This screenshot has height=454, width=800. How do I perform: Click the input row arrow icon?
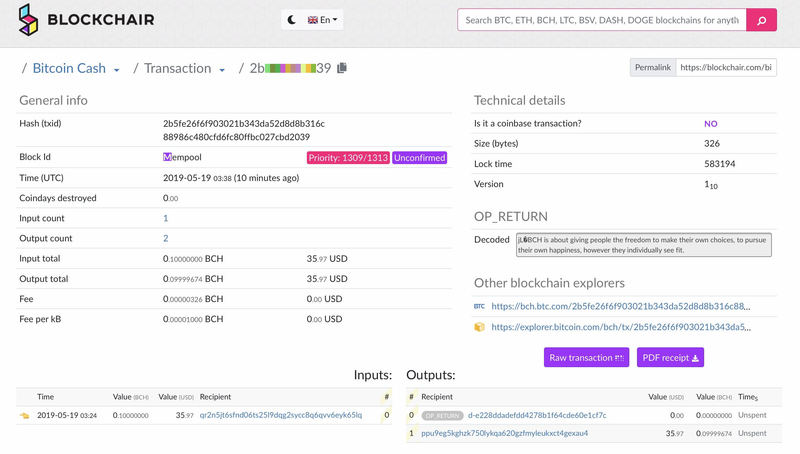[x=24, y=416]
